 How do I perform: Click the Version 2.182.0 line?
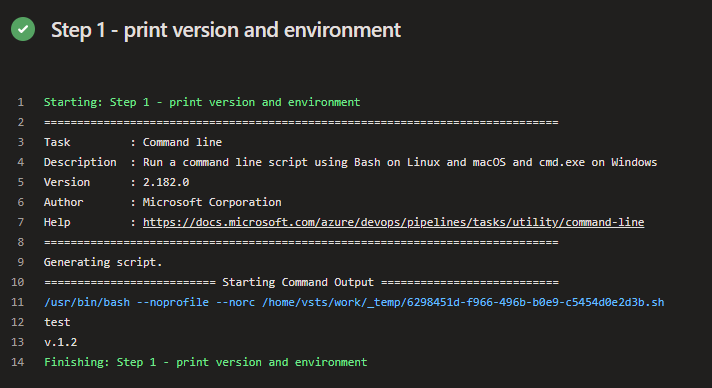pos(116,182)
